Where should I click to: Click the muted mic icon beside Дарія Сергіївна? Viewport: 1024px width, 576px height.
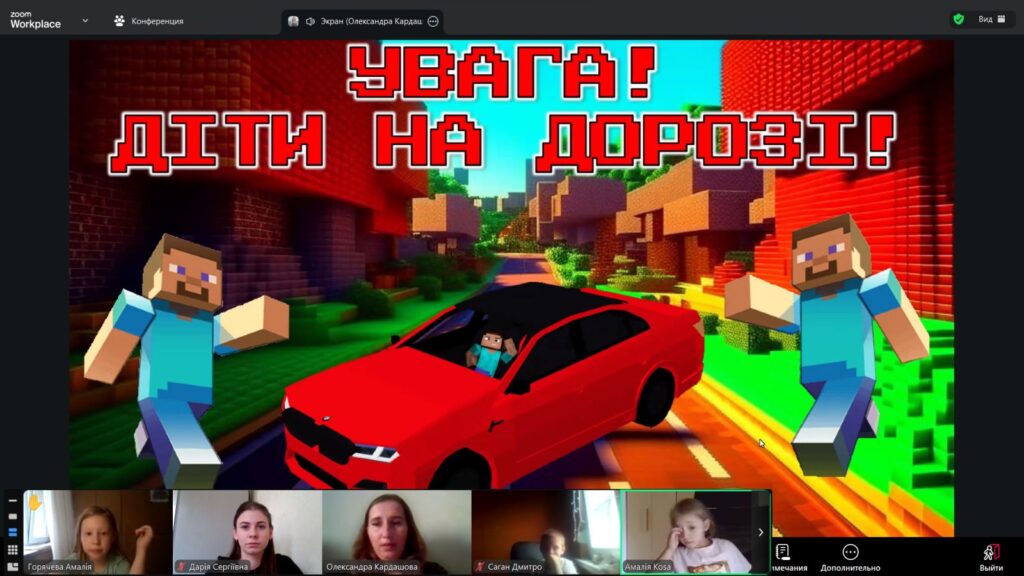pyautogui.click(x=182, y=566)
